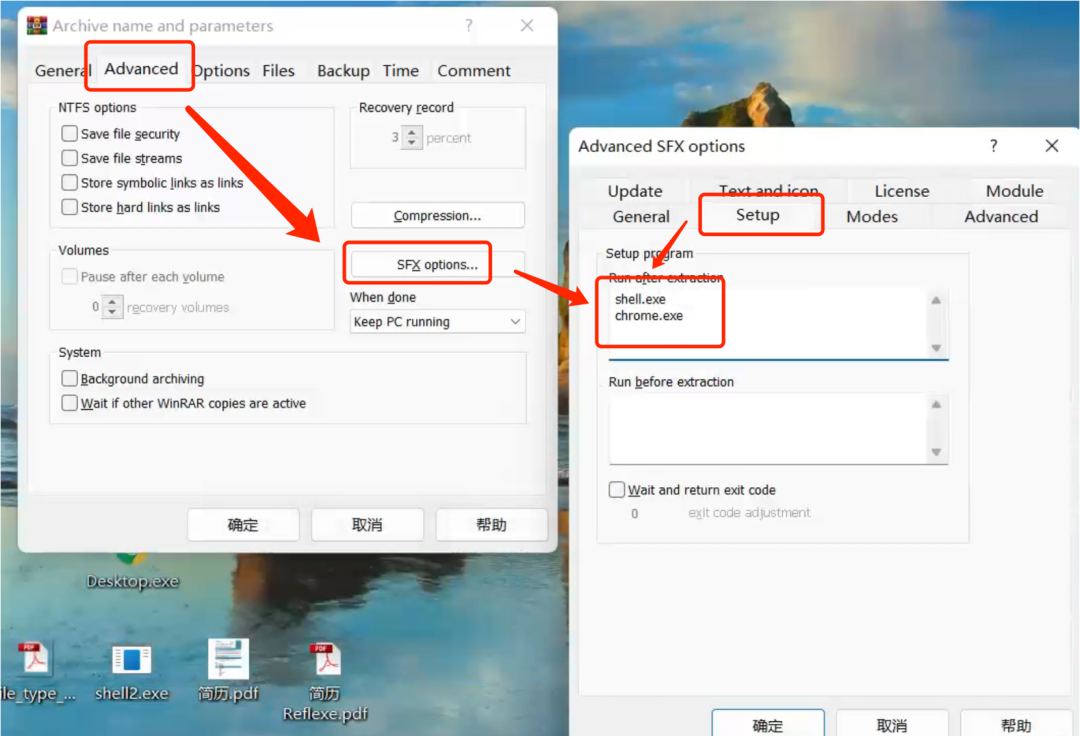Toggle Store symbolic links as links
1080x736 pixels.
[70, 182]
